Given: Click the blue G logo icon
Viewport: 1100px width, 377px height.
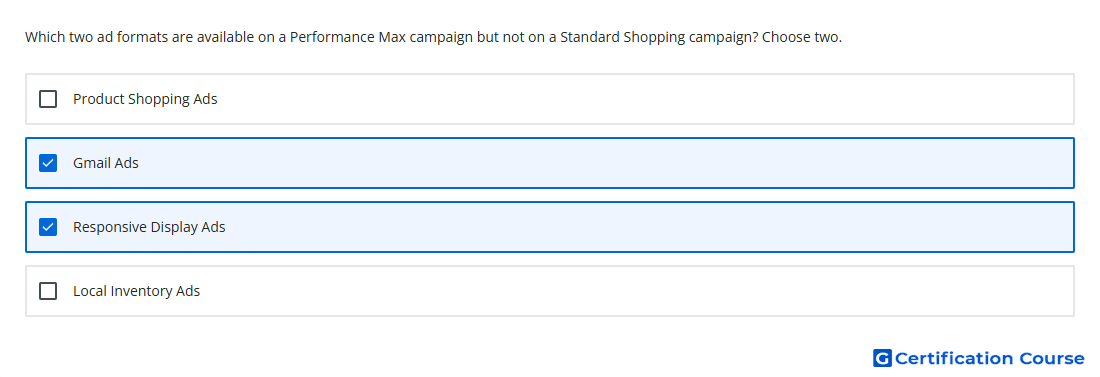Looking at the screenshot, I should click(x=882, y=358).
